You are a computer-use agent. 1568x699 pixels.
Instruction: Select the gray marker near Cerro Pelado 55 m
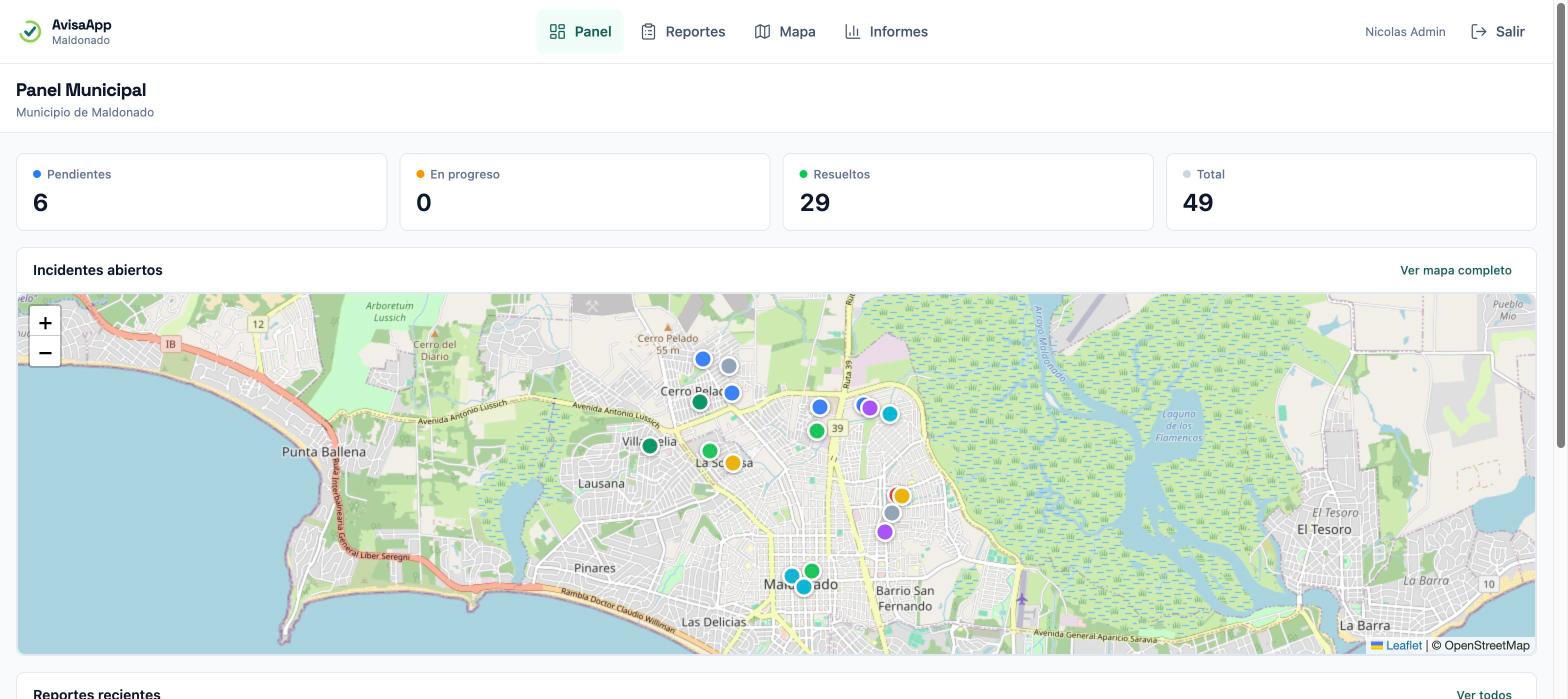click(x=729, y=366)
